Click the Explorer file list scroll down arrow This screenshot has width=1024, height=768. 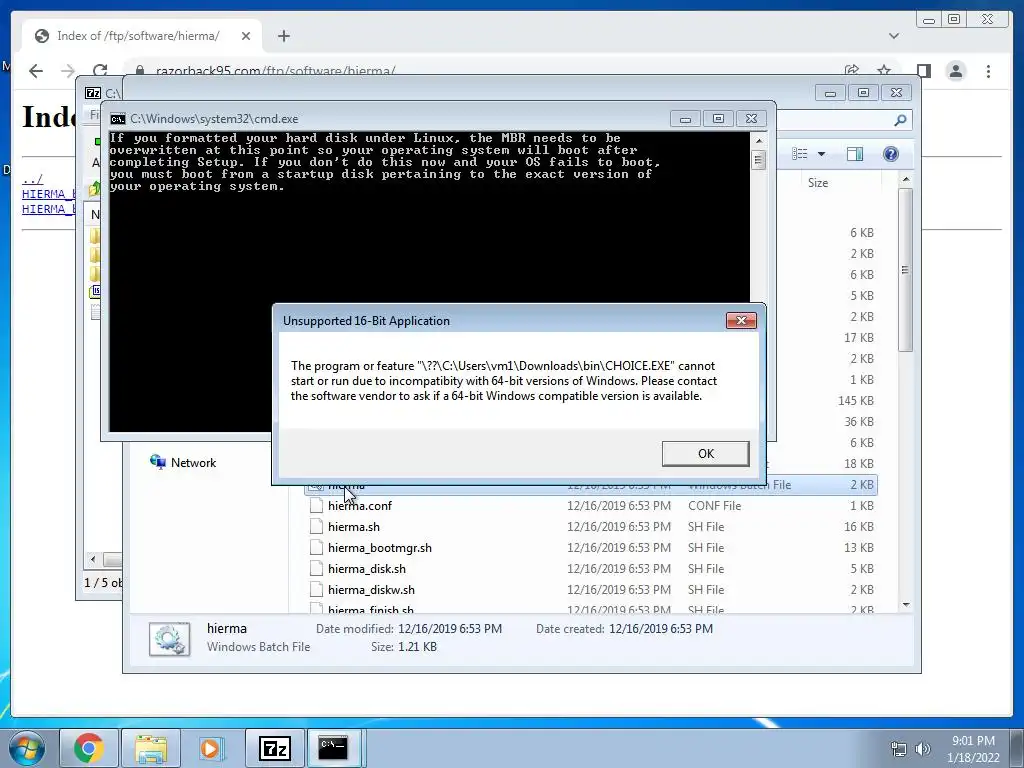click(x=905, y=605)
